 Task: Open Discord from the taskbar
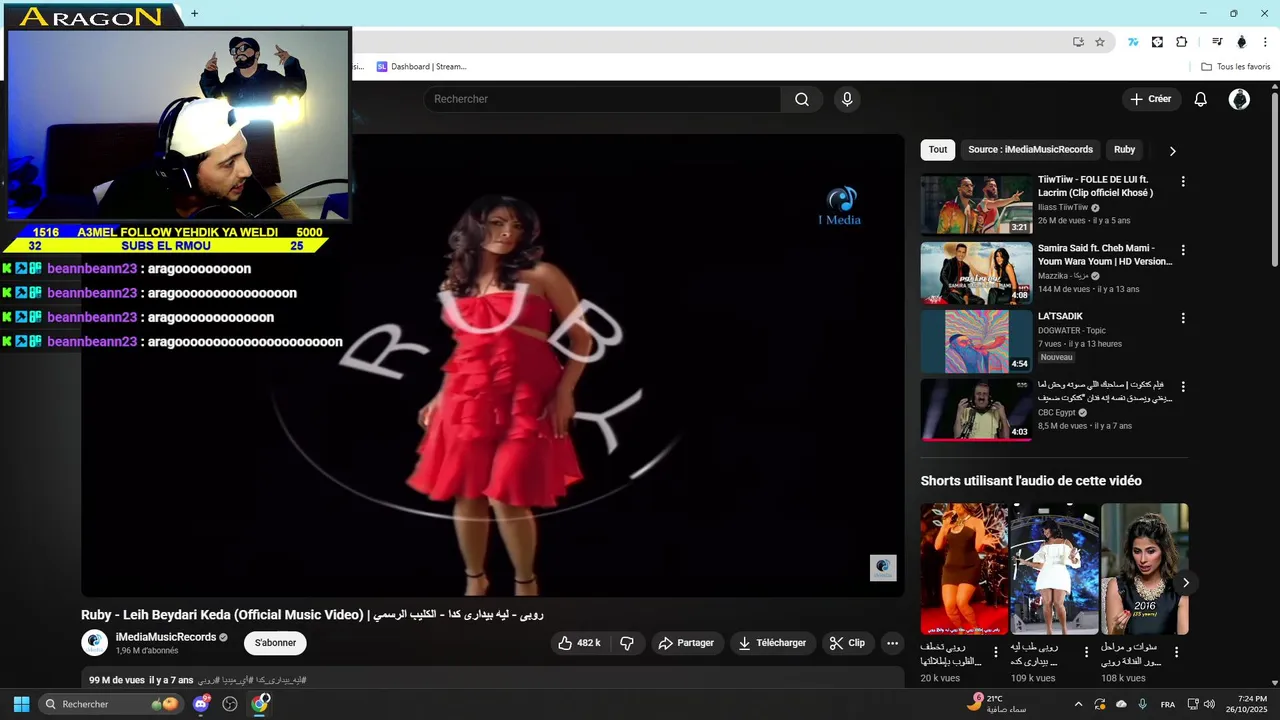[x=201, y=704]
